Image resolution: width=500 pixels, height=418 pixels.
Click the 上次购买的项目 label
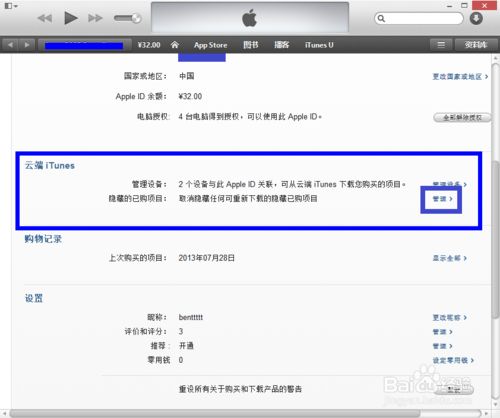point(138,258)
